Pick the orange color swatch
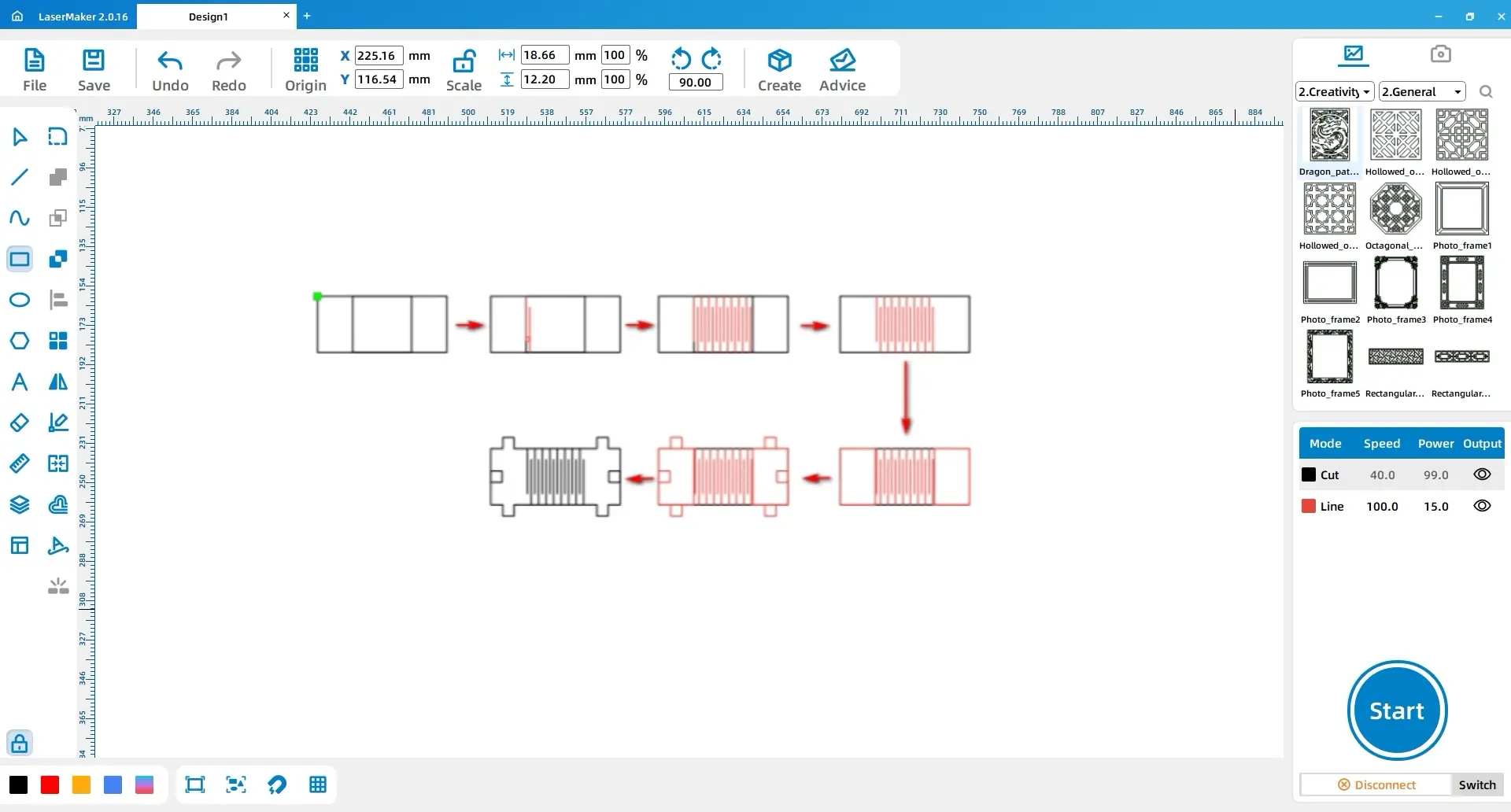 [81, 784]
